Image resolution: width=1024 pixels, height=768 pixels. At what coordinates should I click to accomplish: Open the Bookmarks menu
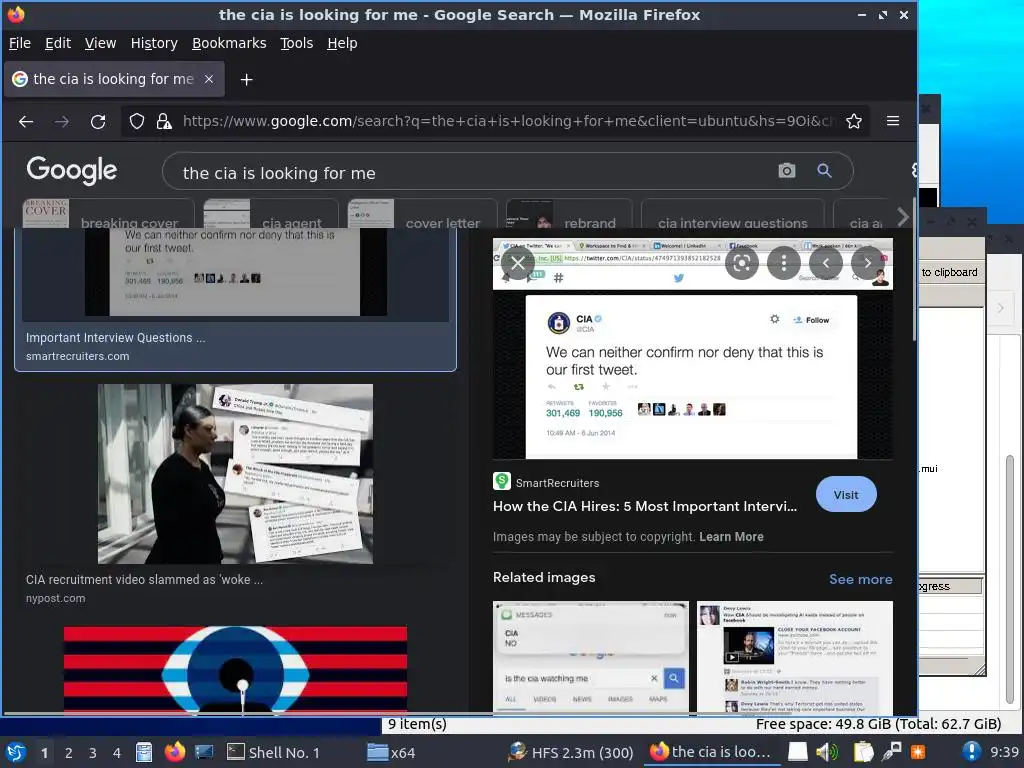tap(229, 43)
